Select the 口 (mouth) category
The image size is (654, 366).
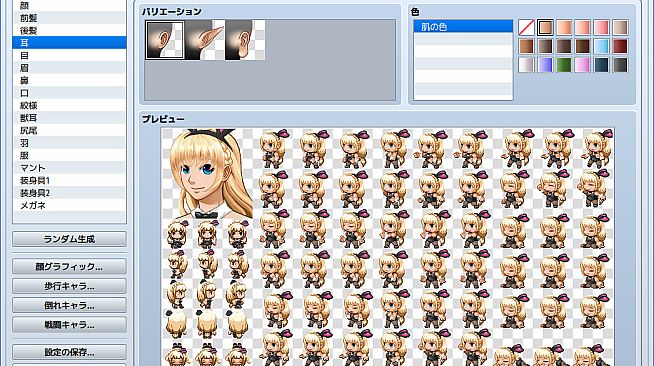coord(69,93)
